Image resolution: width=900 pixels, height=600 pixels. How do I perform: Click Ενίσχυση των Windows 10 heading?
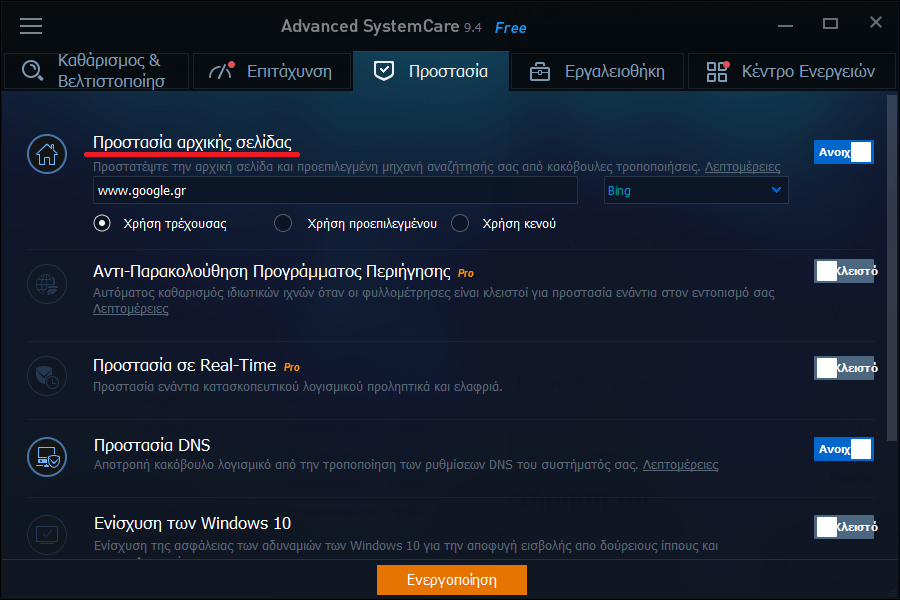tap(192, 523)
